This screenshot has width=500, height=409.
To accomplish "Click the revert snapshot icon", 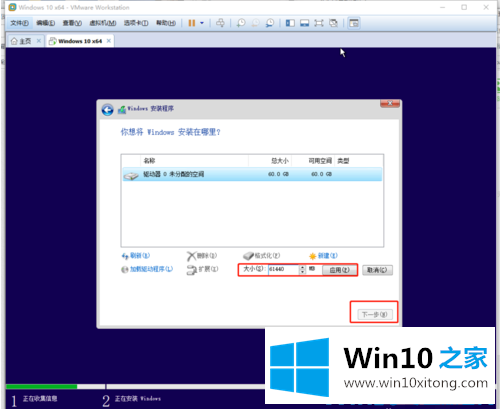I will (x=255, y=23).
